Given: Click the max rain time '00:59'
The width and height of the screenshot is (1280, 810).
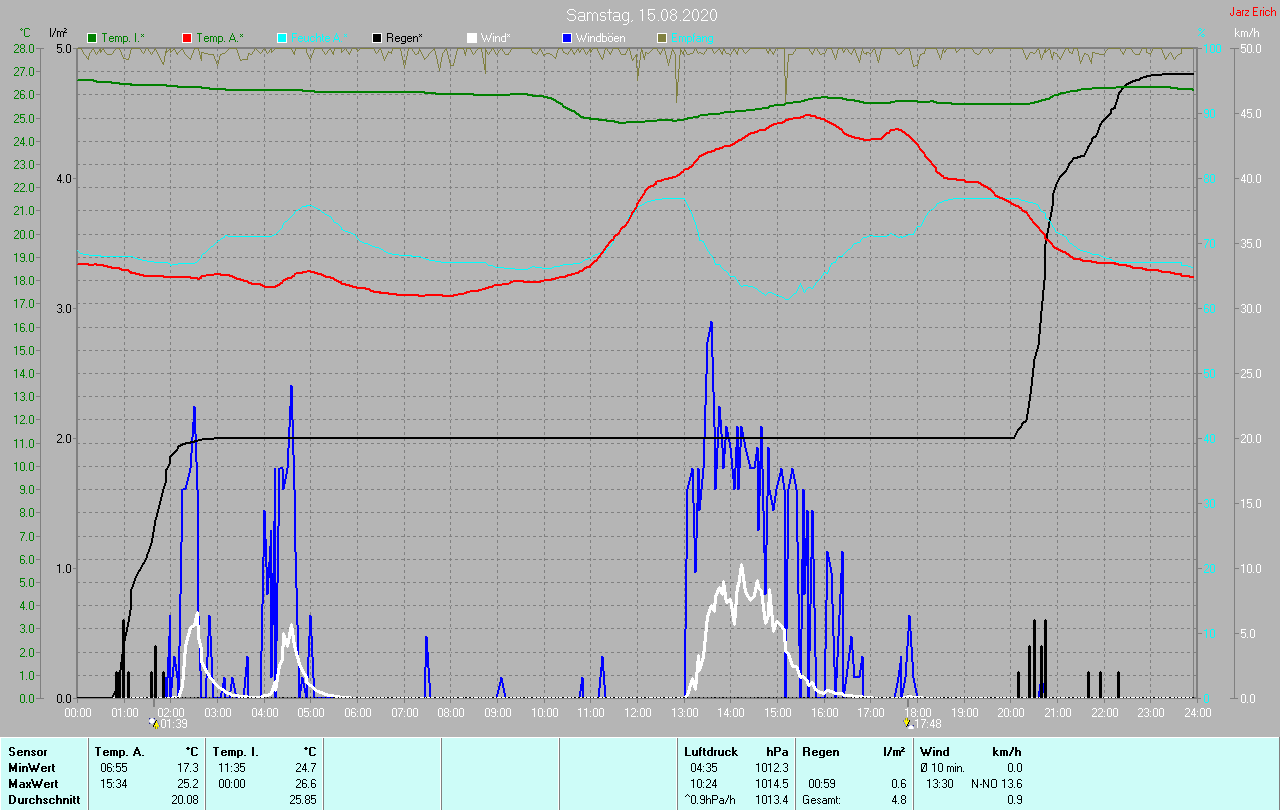Looking at the screenshot, I should point(823,784).
